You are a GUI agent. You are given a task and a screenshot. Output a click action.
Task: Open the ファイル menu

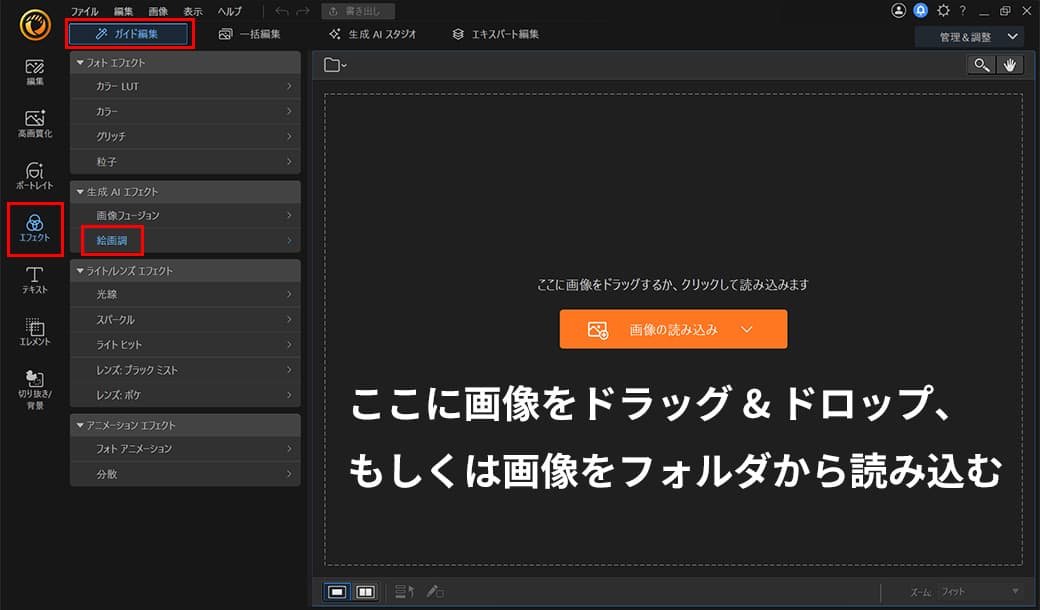point(83,10)
